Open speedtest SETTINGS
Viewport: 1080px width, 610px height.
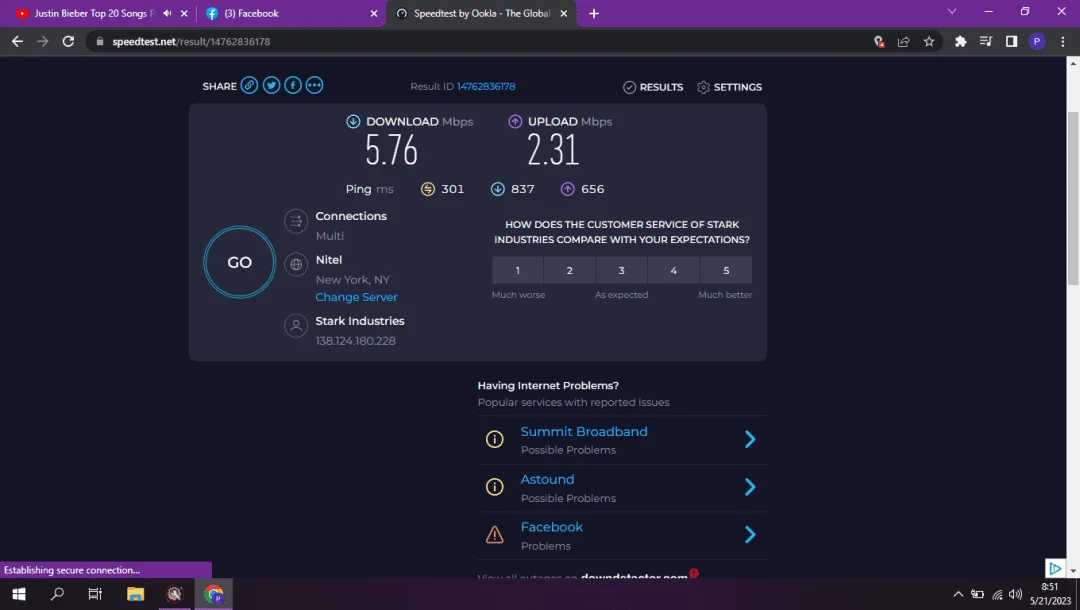[x=729, y=87]
